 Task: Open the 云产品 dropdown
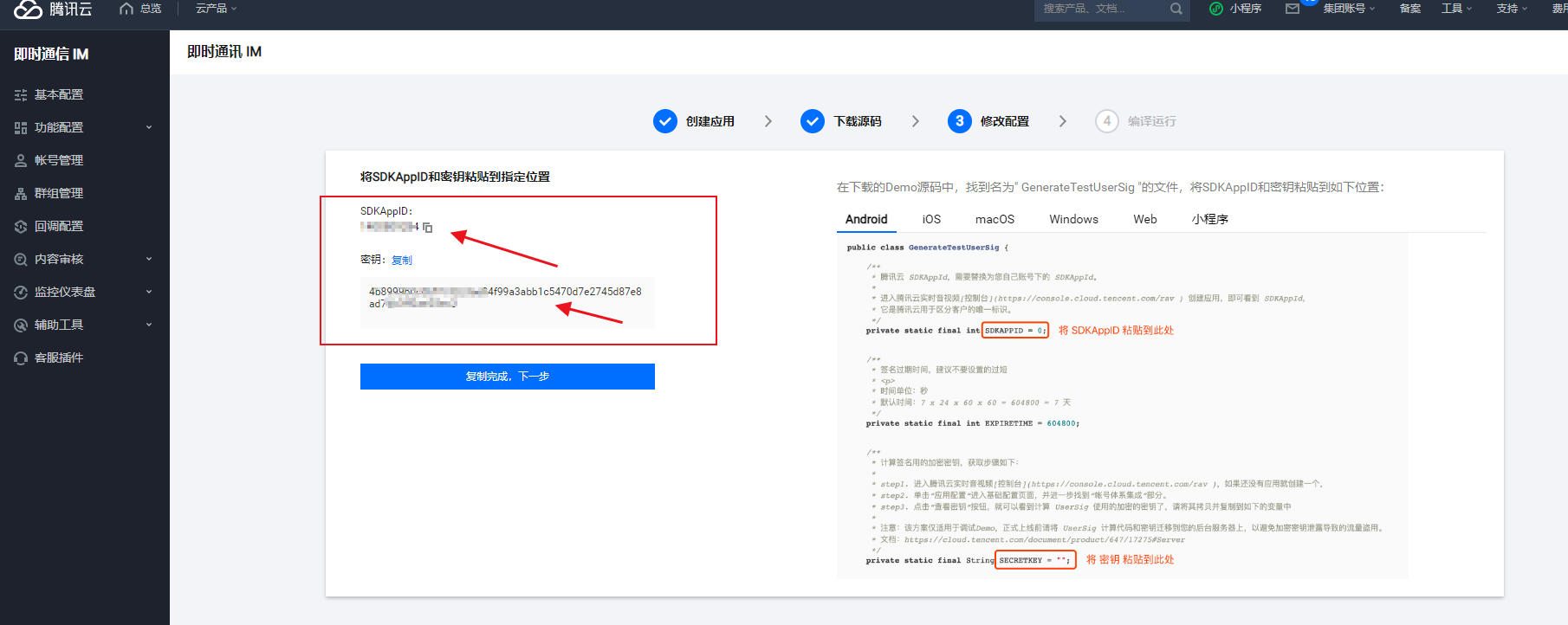point(216,9)
